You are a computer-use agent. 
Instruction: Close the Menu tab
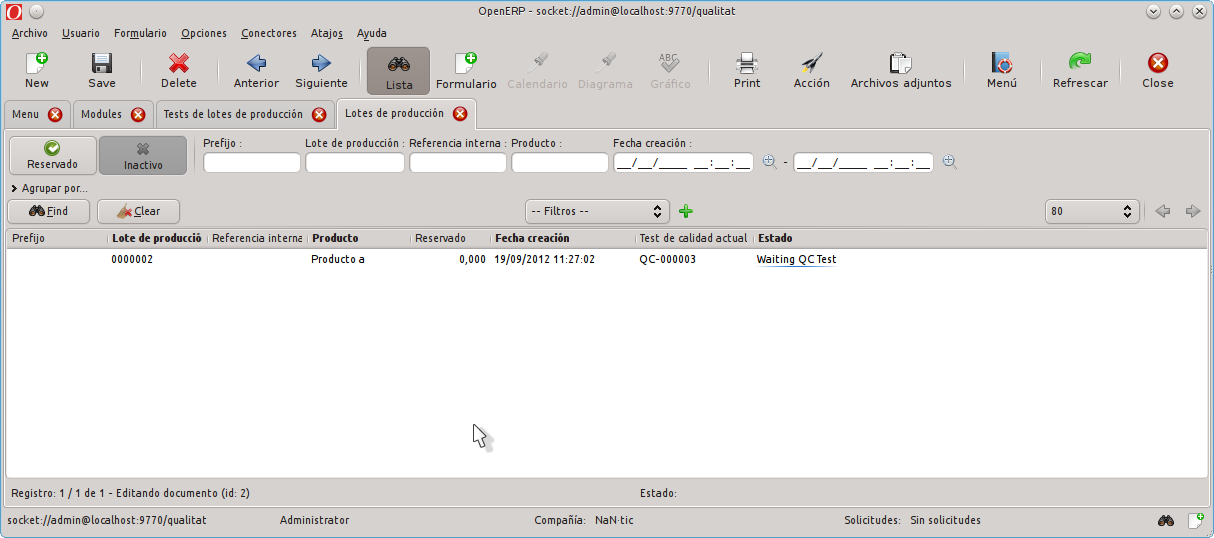click(x=55, y=115)
